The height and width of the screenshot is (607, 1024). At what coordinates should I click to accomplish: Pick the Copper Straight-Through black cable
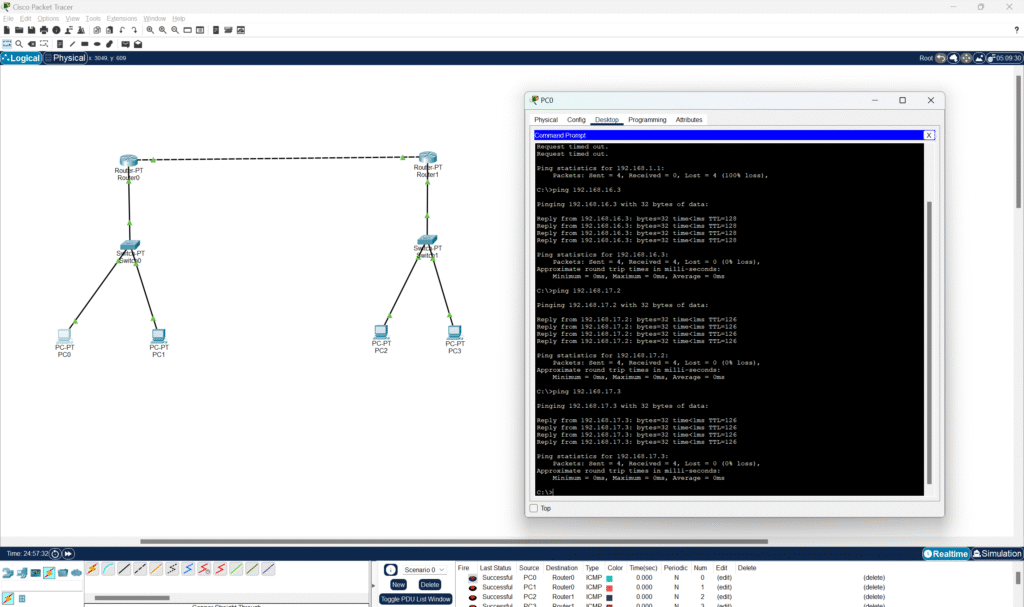(124, 569)
